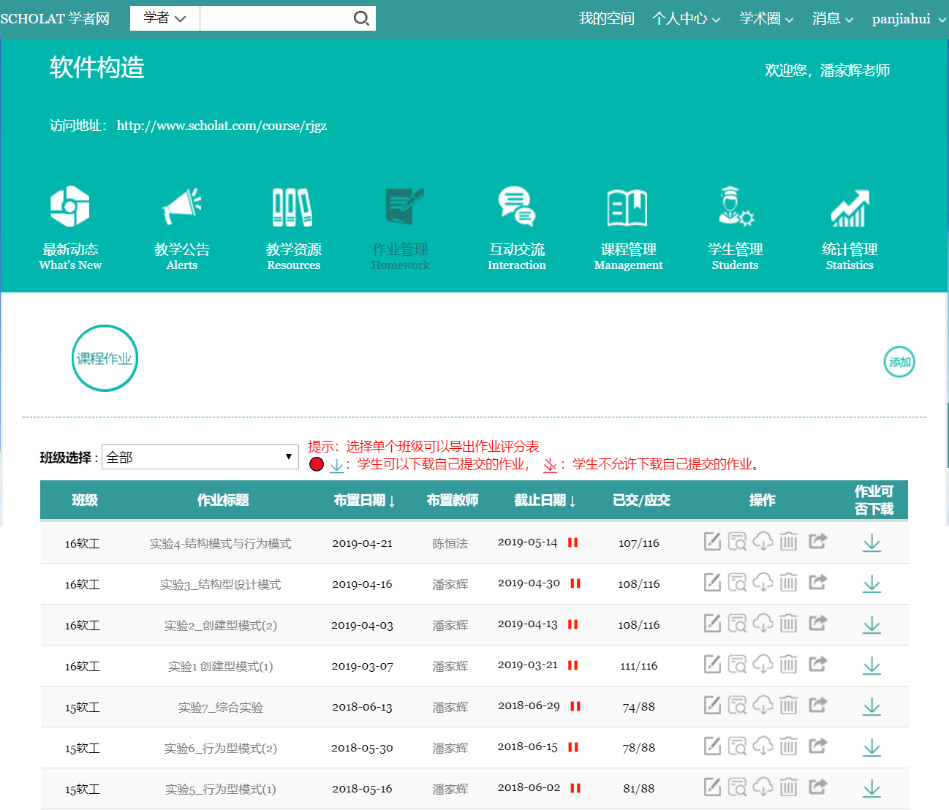The image size is (949, 810).
Task: Open the 互动交流 Interaction chat icon
Action: point(517,208)
